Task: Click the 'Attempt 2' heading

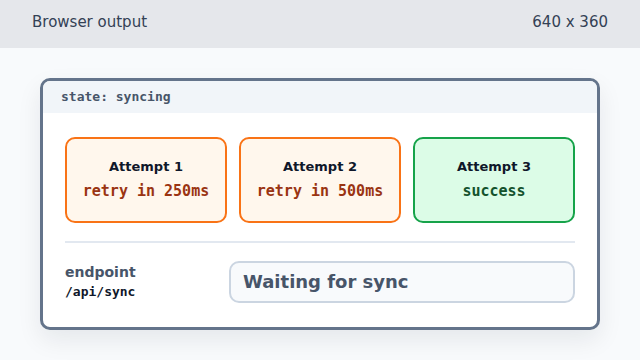Action: (x=320, y=167)
